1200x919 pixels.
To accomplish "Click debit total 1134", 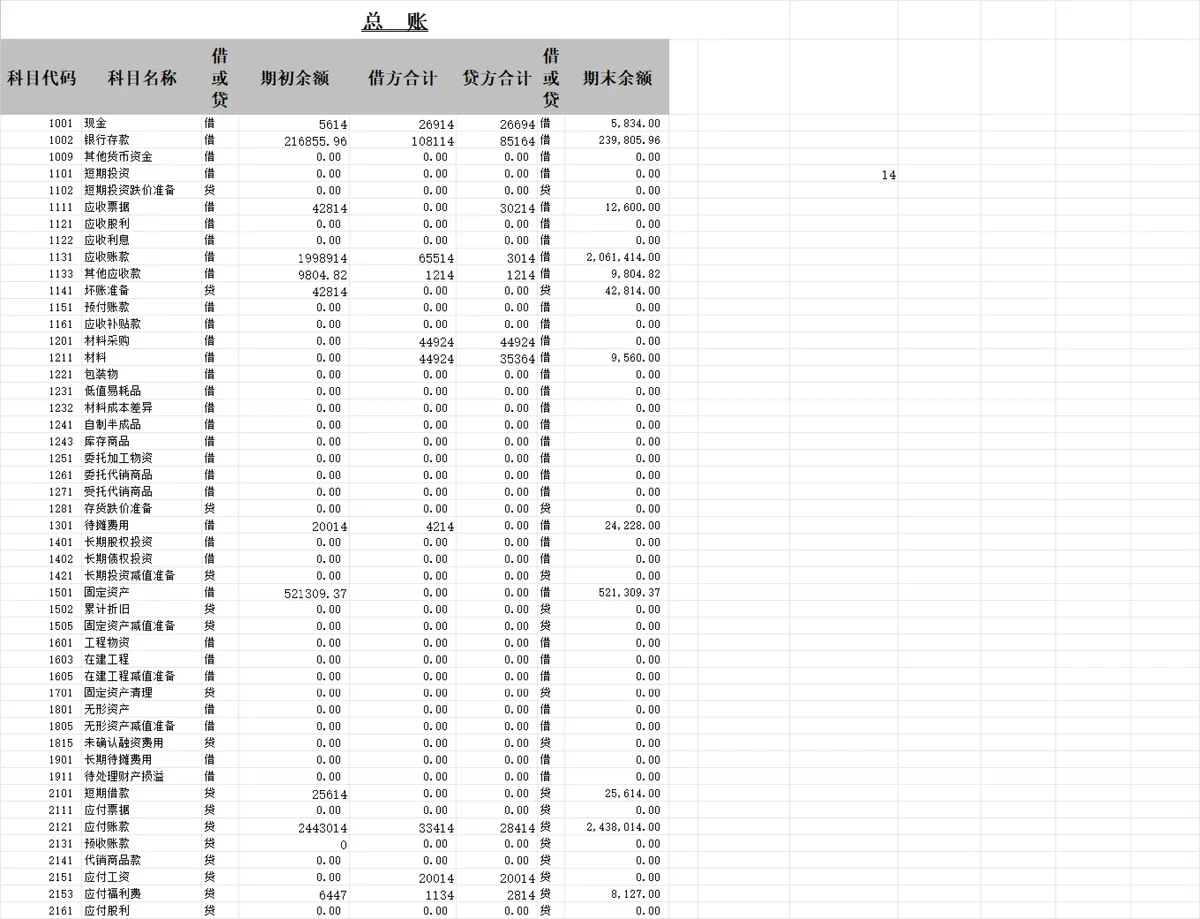I will [x=440, y=895].
